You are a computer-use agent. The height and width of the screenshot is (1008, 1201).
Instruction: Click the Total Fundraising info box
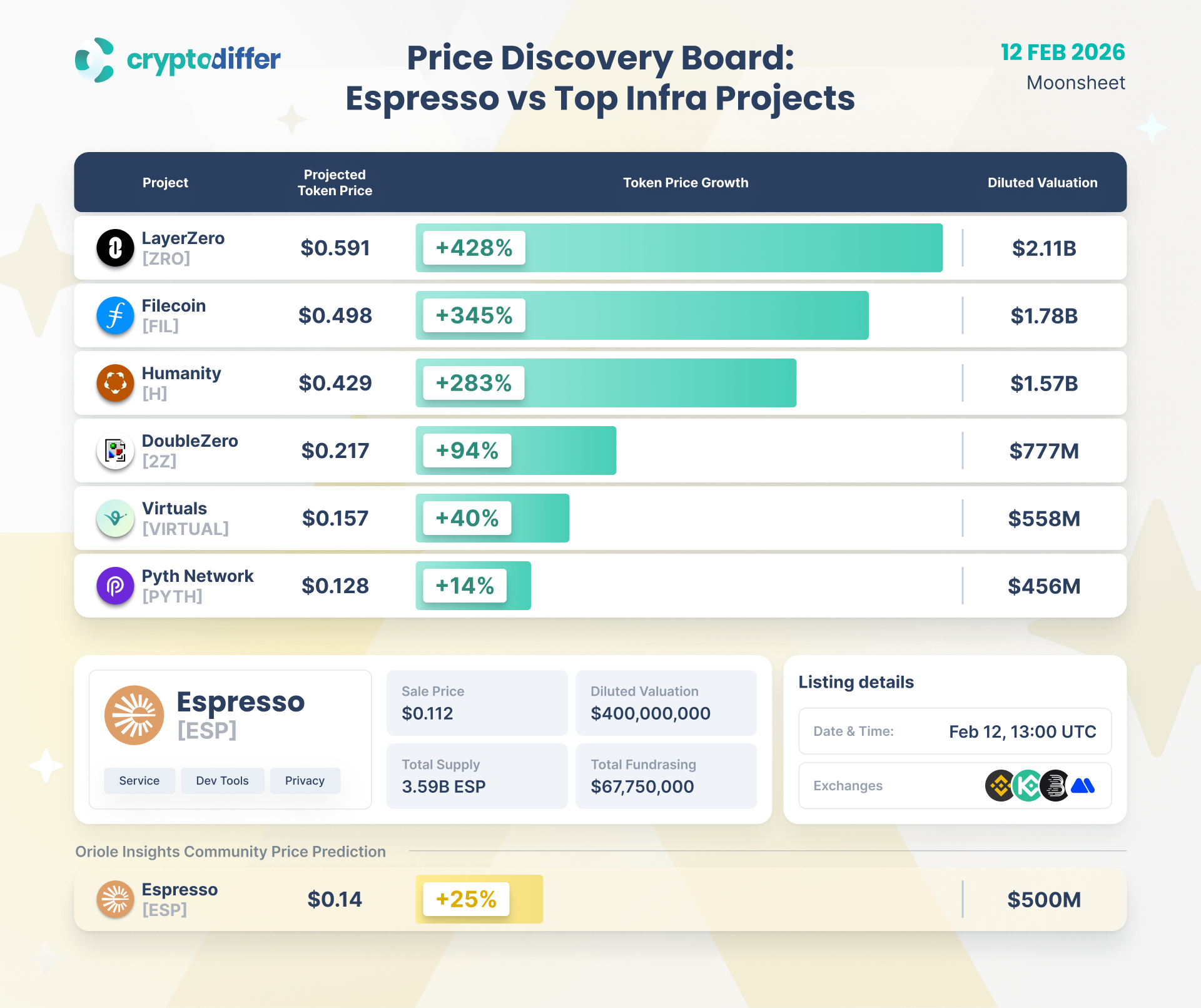coord(666,776)
